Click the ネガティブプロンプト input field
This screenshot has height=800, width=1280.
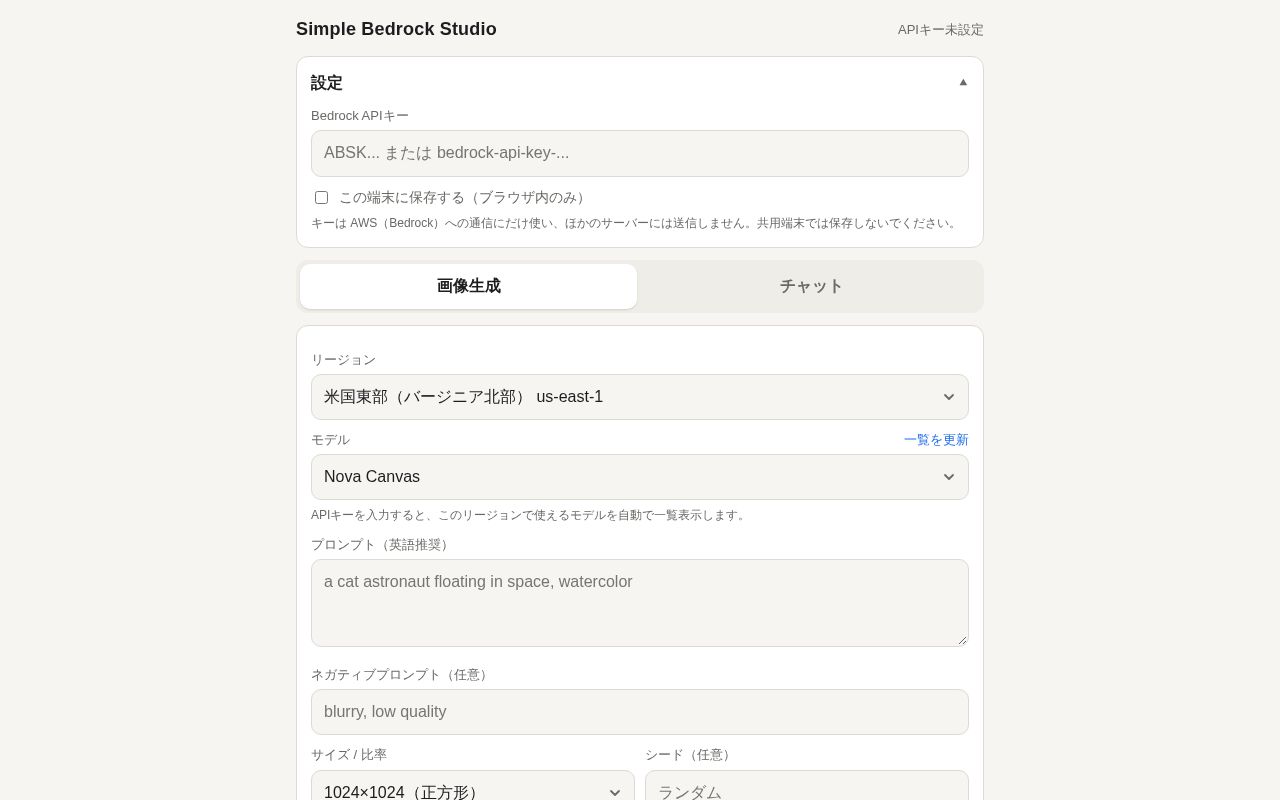click(x=640, y=712)
